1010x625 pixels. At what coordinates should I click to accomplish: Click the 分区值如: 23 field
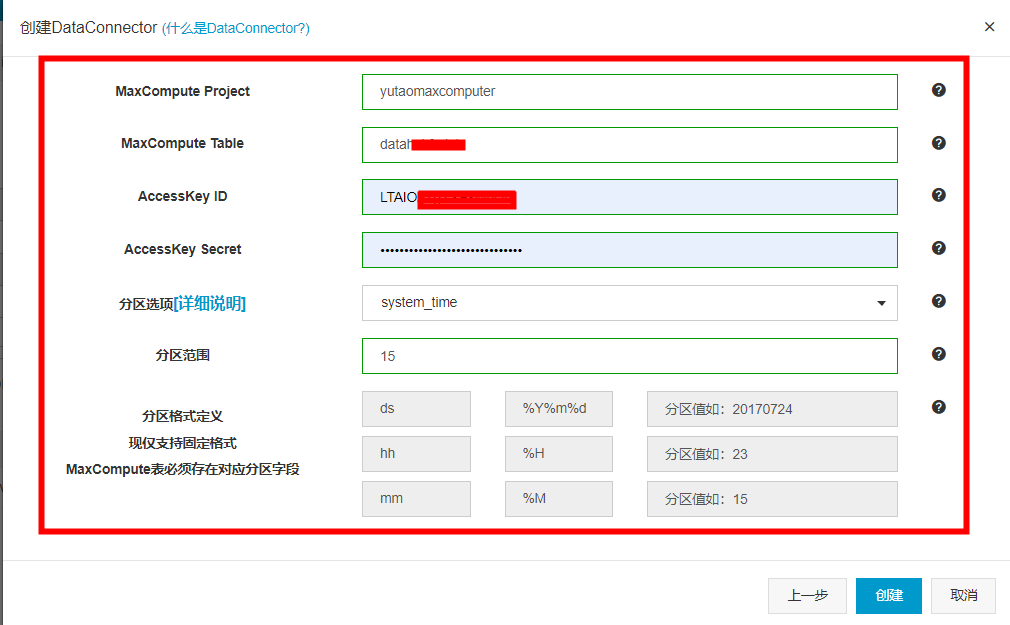772,454
